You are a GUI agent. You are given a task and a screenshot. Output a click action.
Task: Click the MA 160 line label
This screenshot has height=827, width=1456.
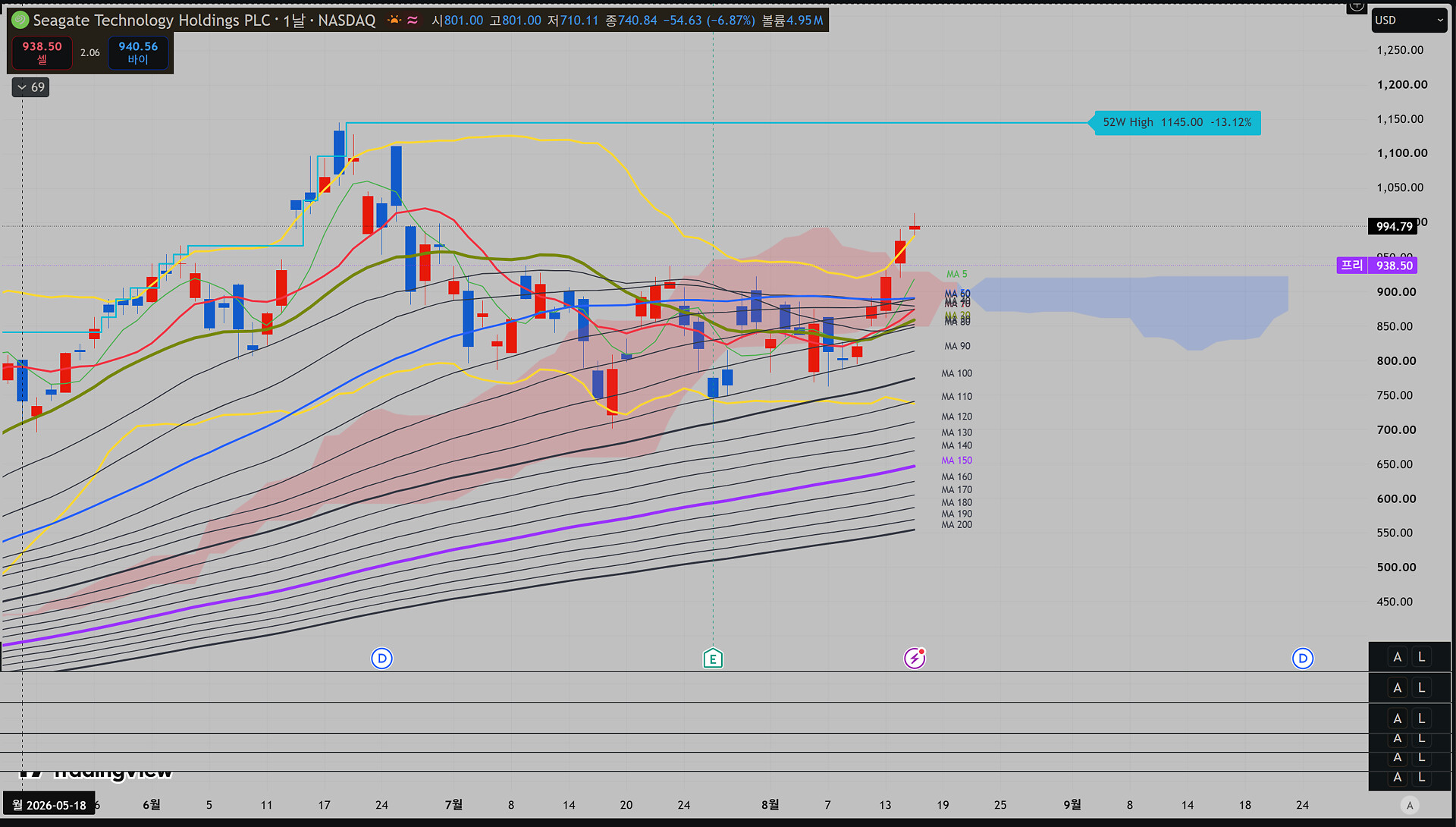[x=957, y=477]
